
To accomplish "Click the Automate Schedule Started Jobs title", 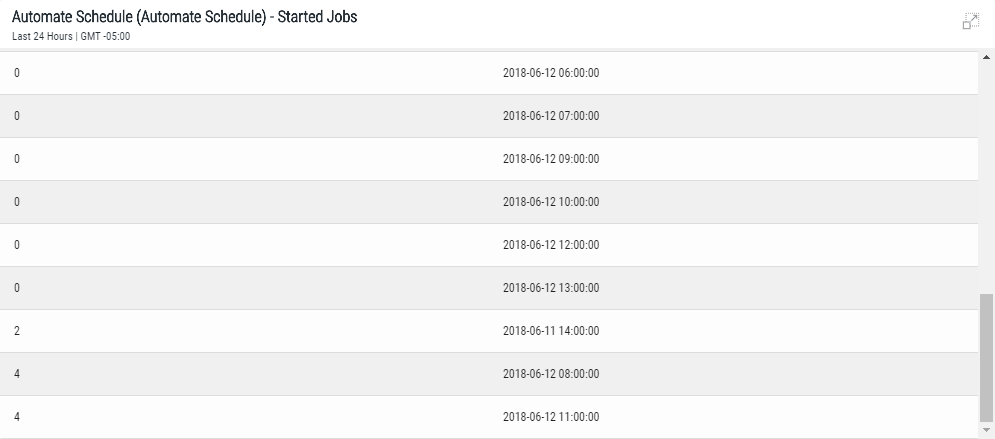I will point(184,17).
